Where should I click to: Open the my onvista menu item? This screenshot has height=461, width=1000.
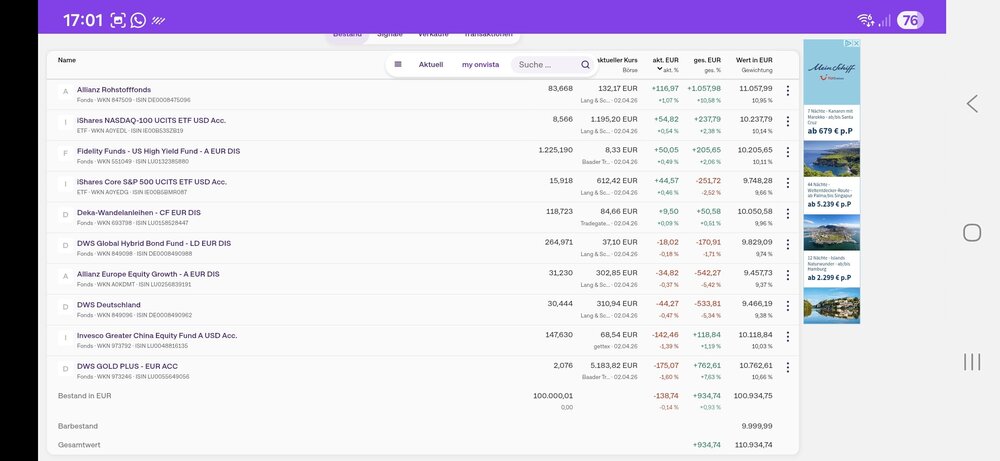pyautogui.click(x=481, y=64)
